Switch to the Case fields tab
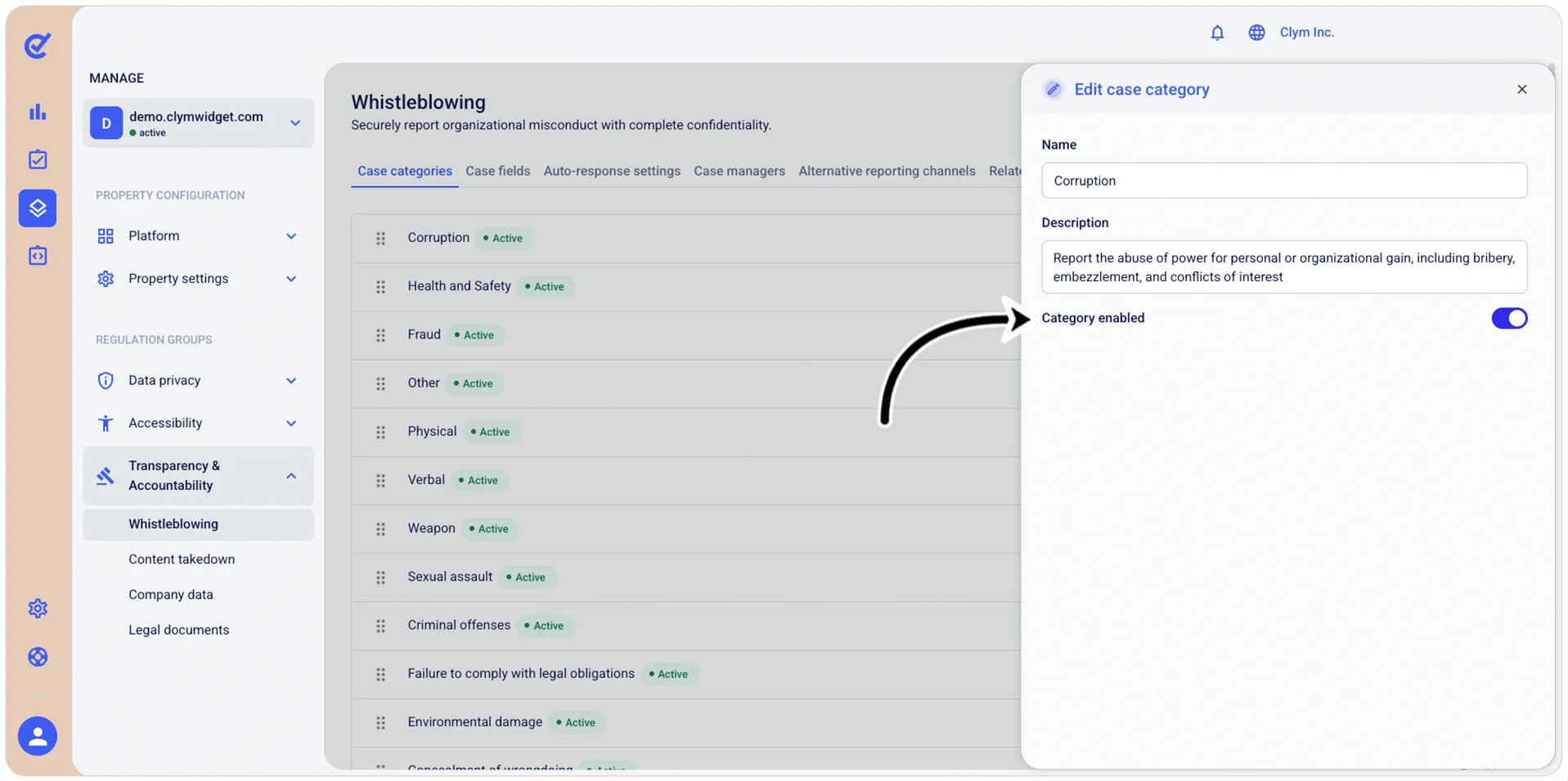 click(497, 171)
